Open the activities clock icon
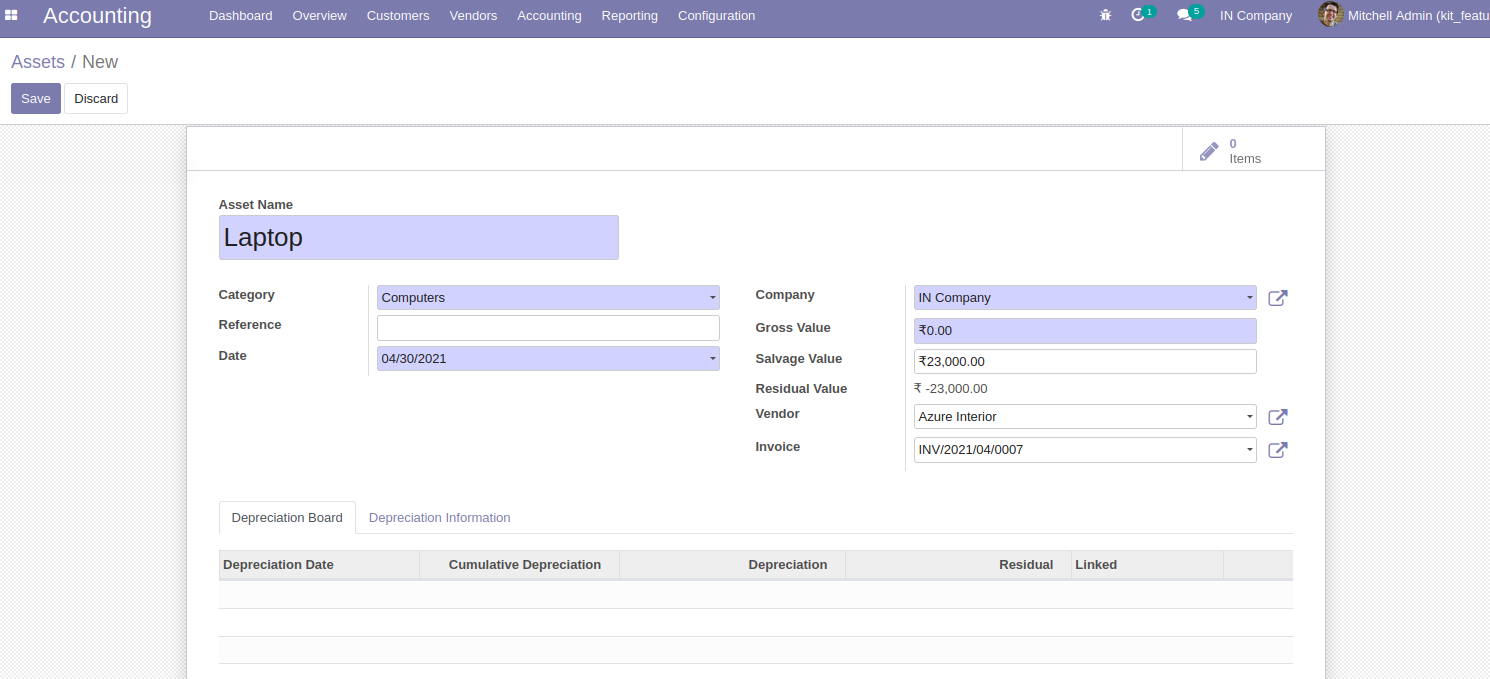Viewport: 1490px width, 679px height. (1138, 16)
